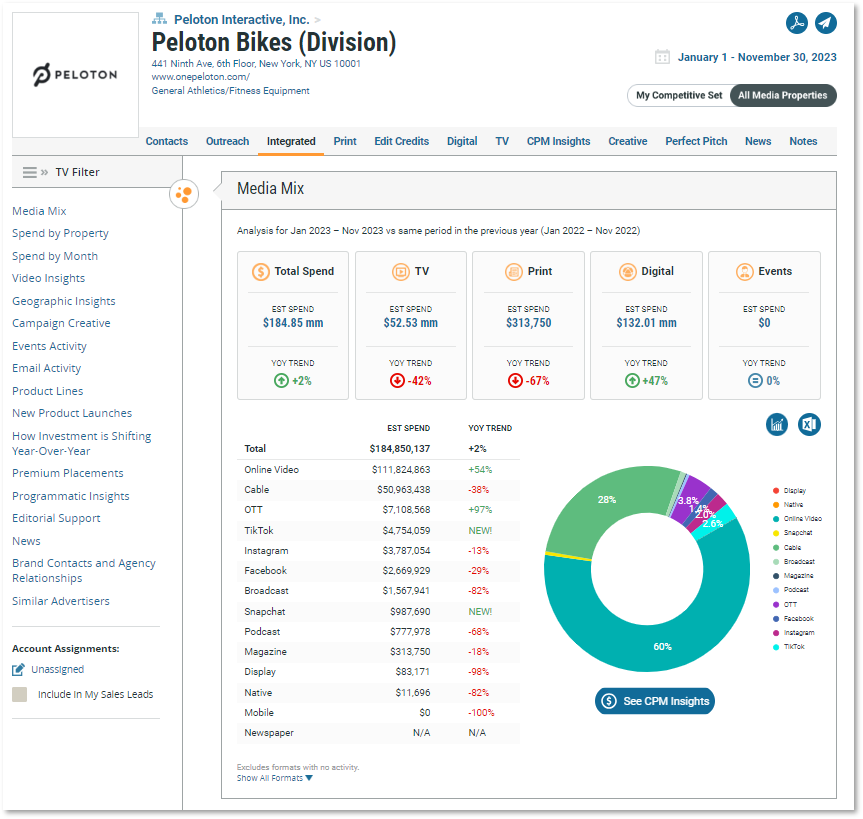Open the Perfect Pitch tab
Viewport: 863px width, 819px height.
[x=696, y=141]
